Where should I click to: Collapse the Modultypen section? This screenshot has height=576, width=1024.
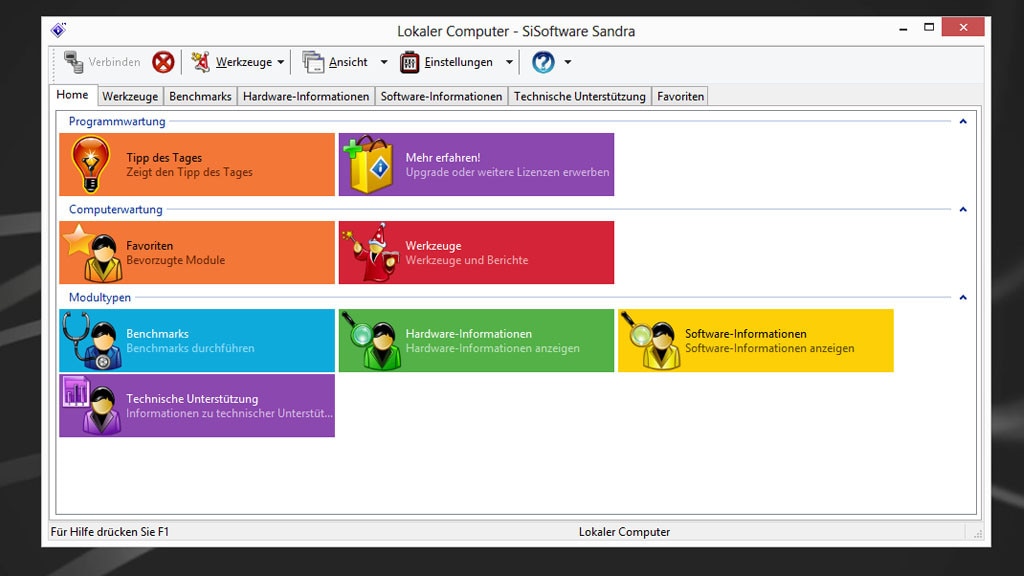tap(963, 297)
